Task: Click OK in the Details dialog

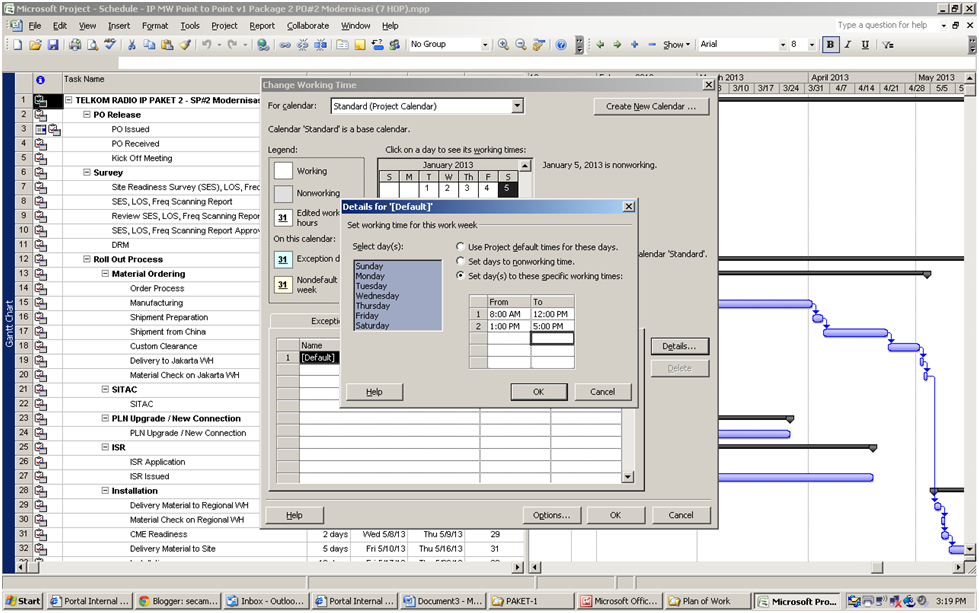Action: click(538, 392)
